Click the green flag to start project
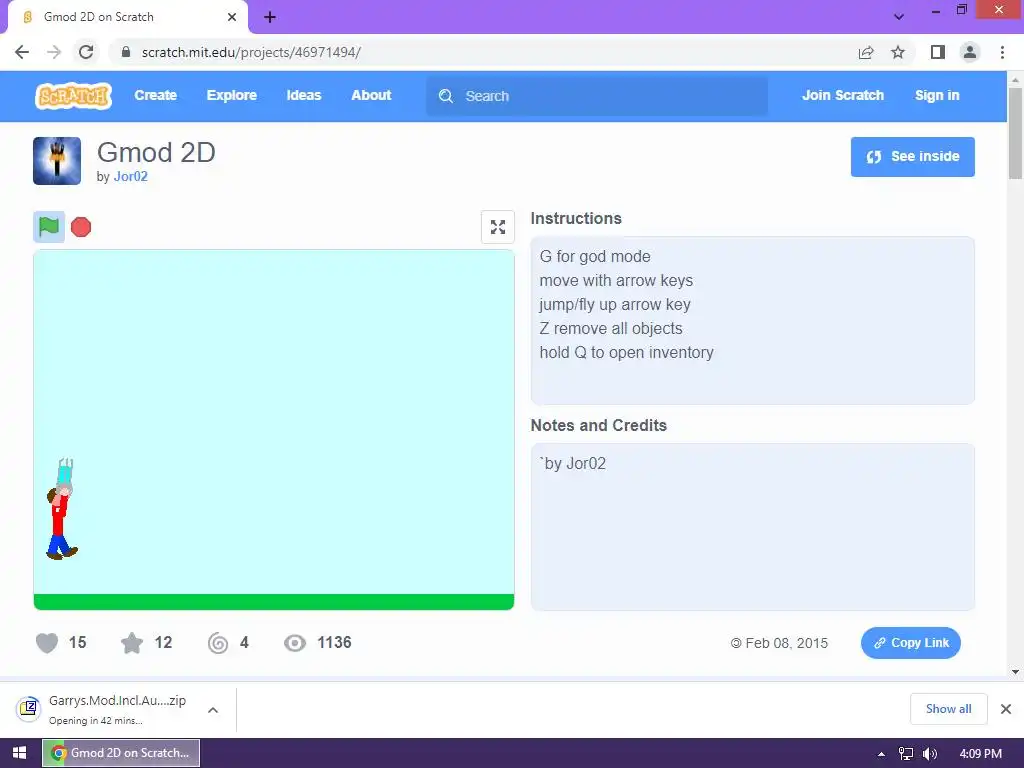Image resolution: width=1024 pixels, height=768 pixels. 49,227
